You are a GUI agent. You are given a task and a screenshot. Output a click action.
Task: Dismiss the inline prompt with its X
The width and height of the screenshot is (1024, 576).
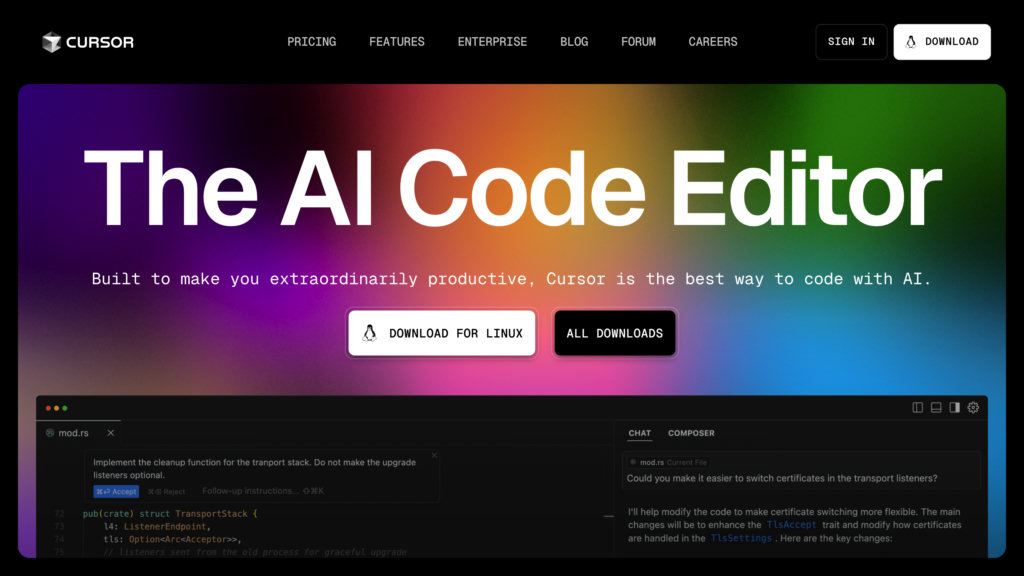pos(434,455)
